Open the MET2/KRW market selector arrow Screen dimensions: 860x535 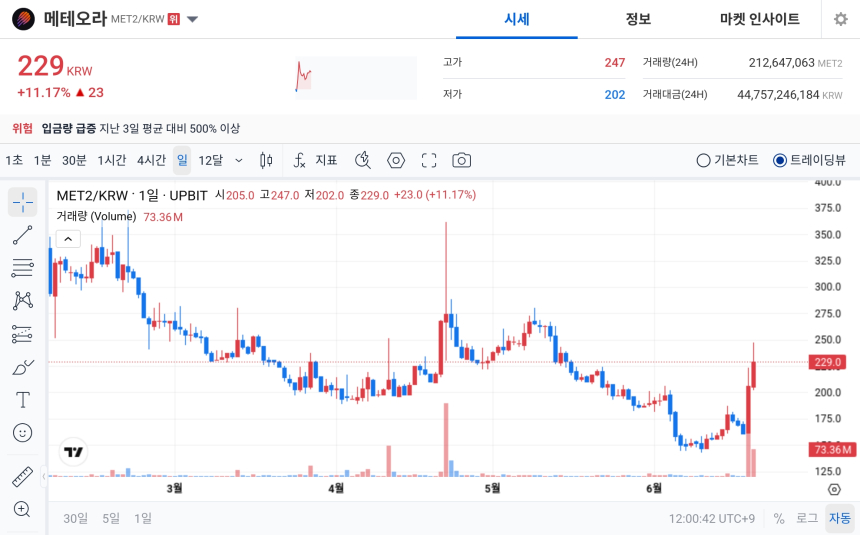(x=192, y=19)
